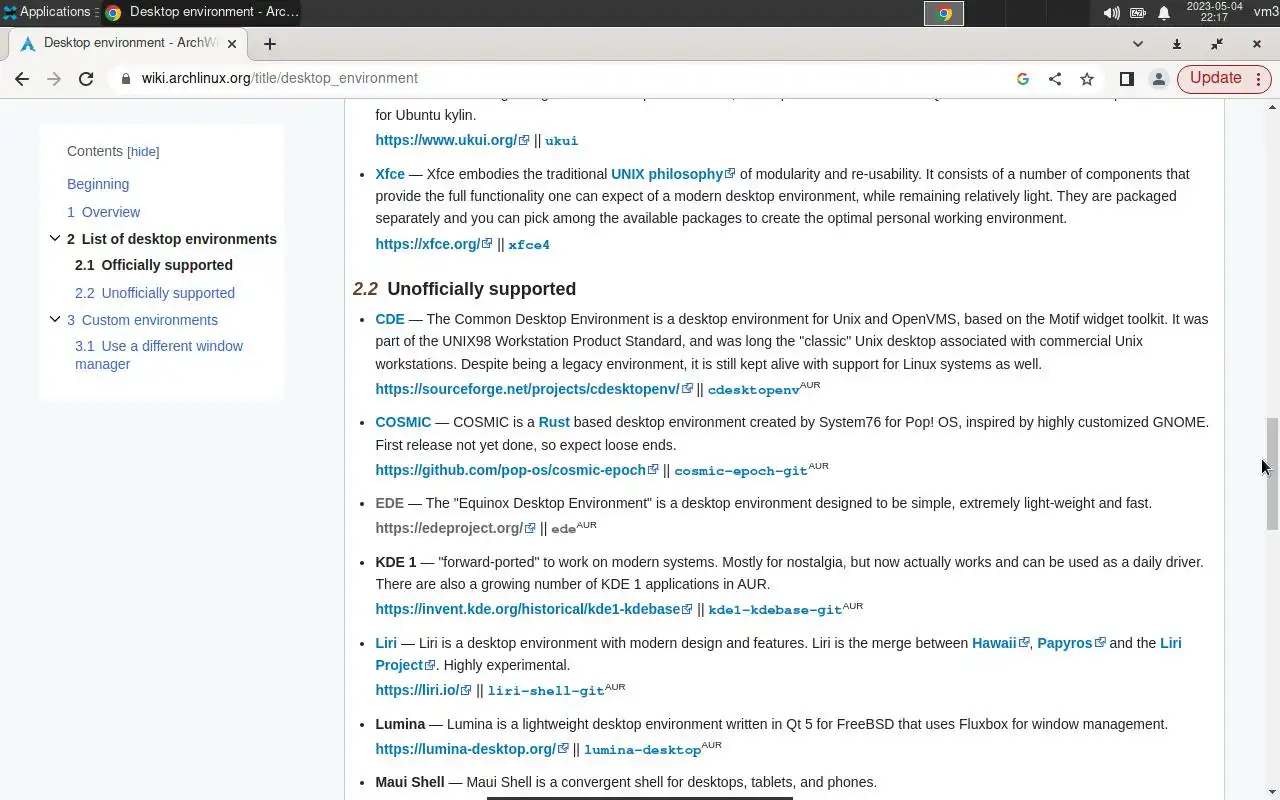Image resolution: width=1280 pixels, height=800 pixels.
Task: Open kde1-kdebase-git AUR package
Action: [x=775, y=610]
